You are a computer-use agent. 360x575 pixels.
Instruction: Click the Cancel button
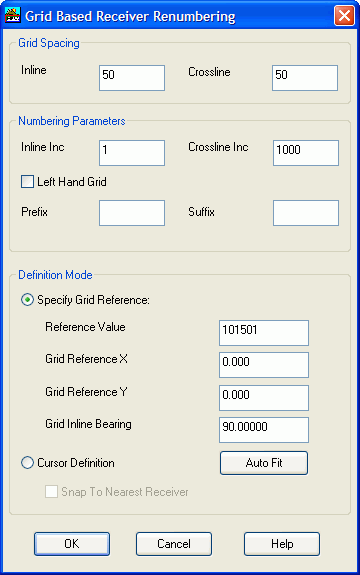click(x=174, y=544)
